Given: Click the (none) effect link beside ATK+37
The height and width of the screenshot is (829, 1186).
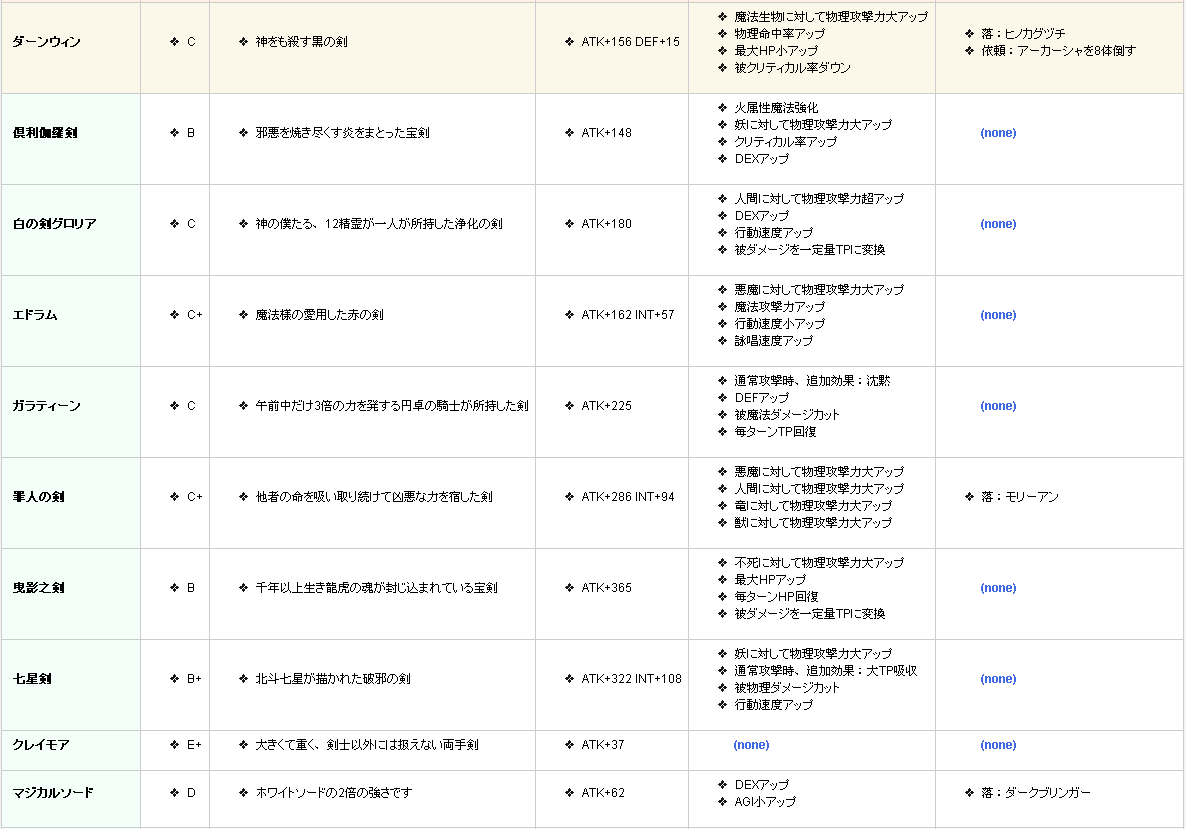Looking at the screenshot, I should click(x=751, y=745).
